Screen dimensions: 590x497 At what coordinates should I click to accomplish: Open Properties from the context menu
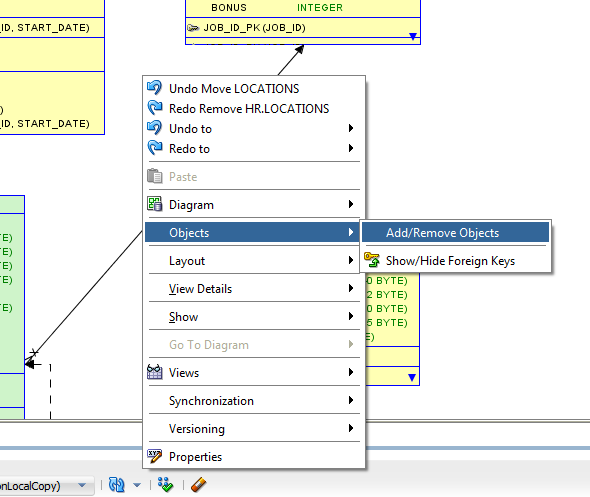click(x=254, y=456)
